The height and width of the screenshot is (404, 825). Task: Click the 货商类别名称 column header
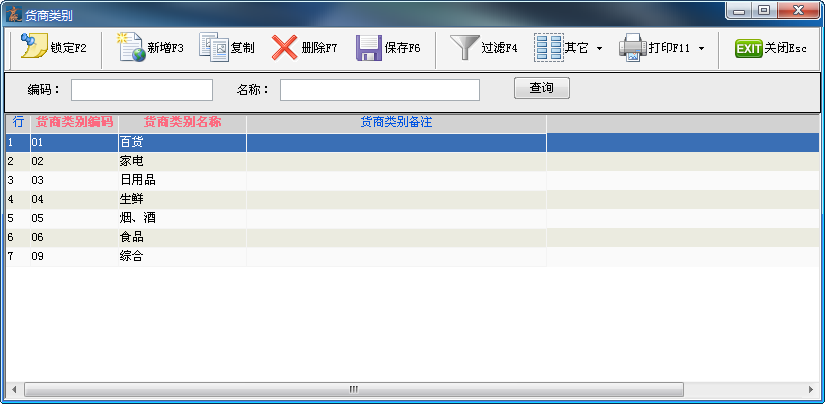[181, 122]
